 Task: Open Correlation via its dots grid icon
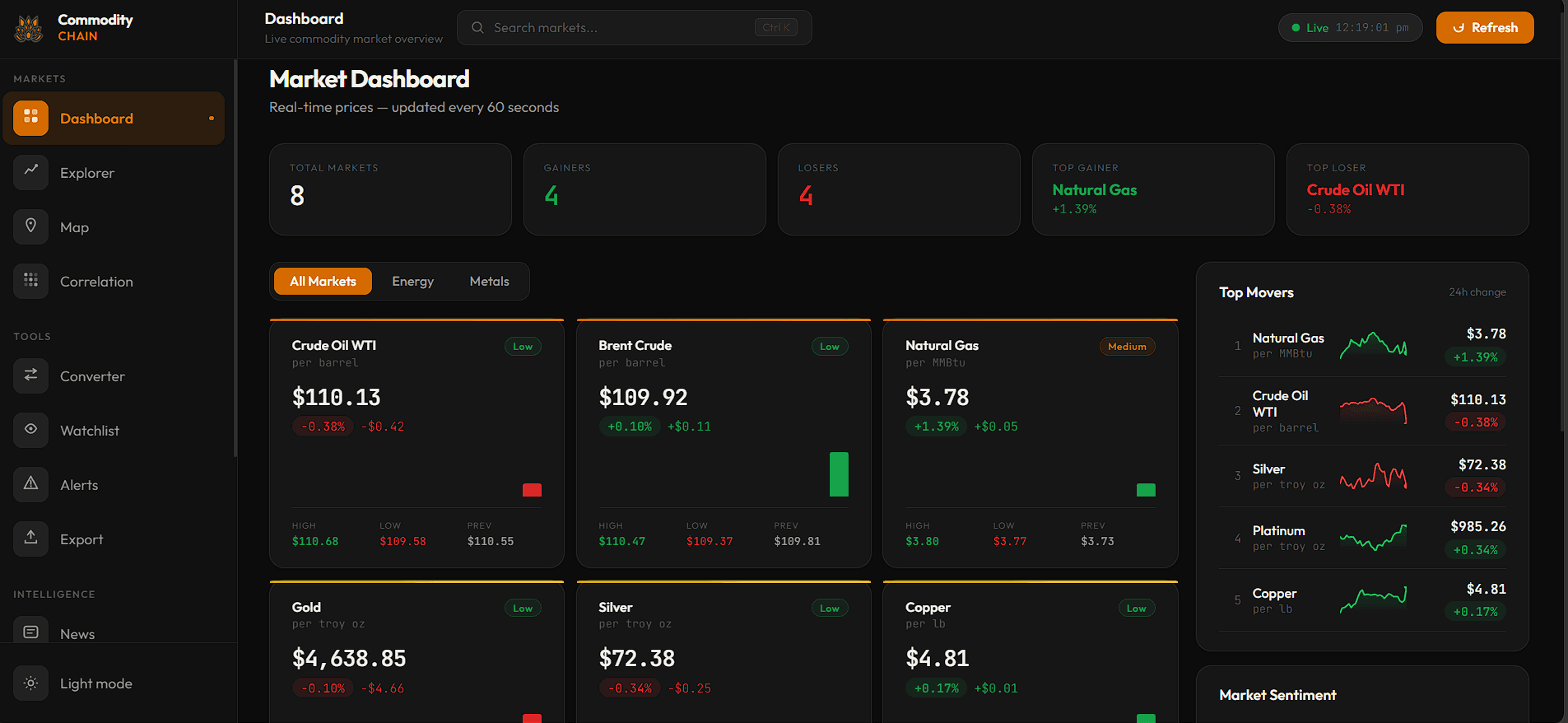coord(31,281)
